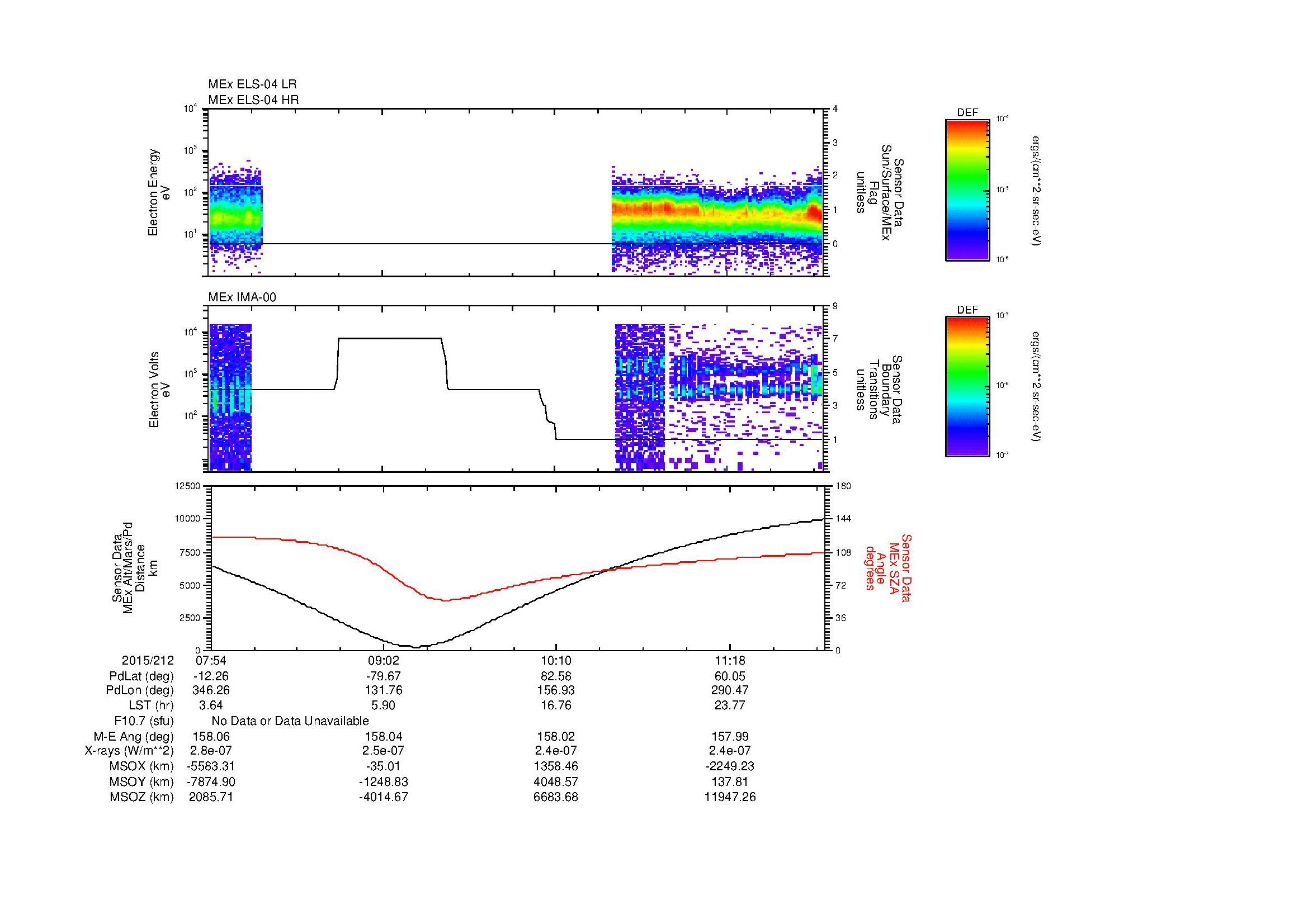This screenshot has width=1308, height=924.
Task: Click the time tick label '09:02'
Action: 384,661
